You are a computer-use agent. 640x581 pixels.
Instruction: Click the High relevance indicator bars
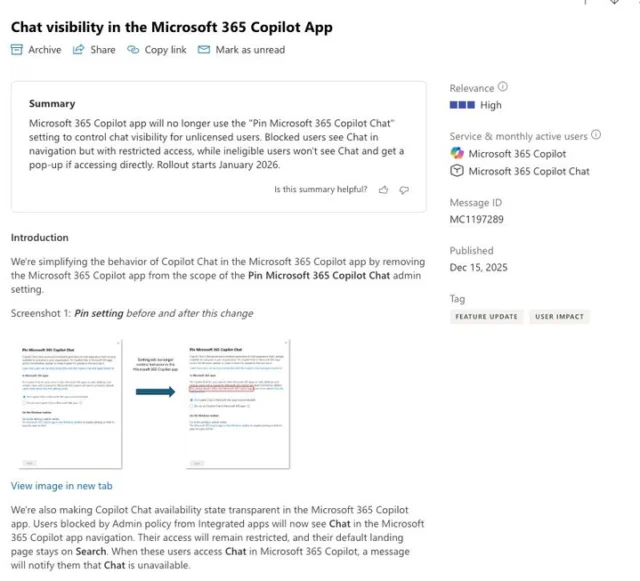click(462, 105)
